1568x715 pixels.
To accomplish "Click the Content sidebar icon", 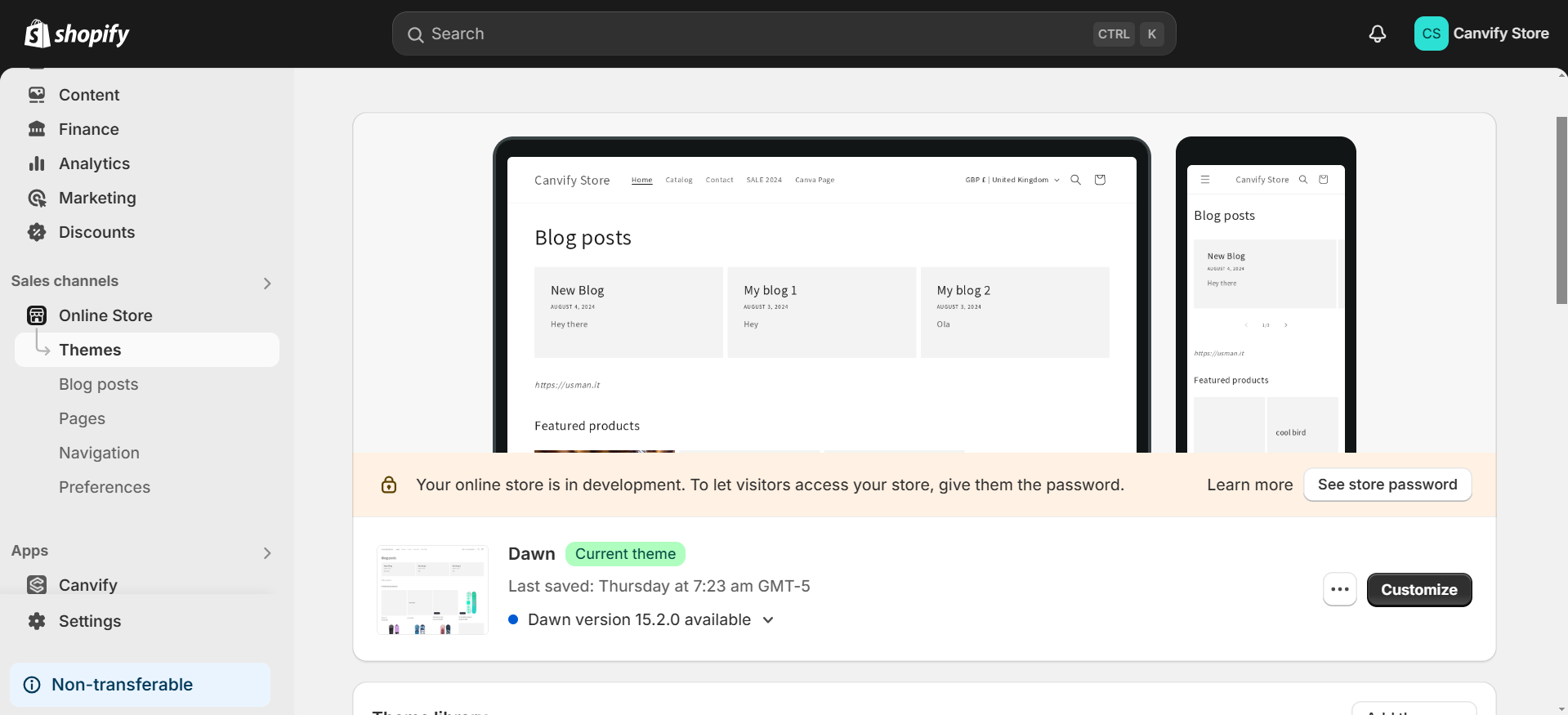I will tap(37, 95).
